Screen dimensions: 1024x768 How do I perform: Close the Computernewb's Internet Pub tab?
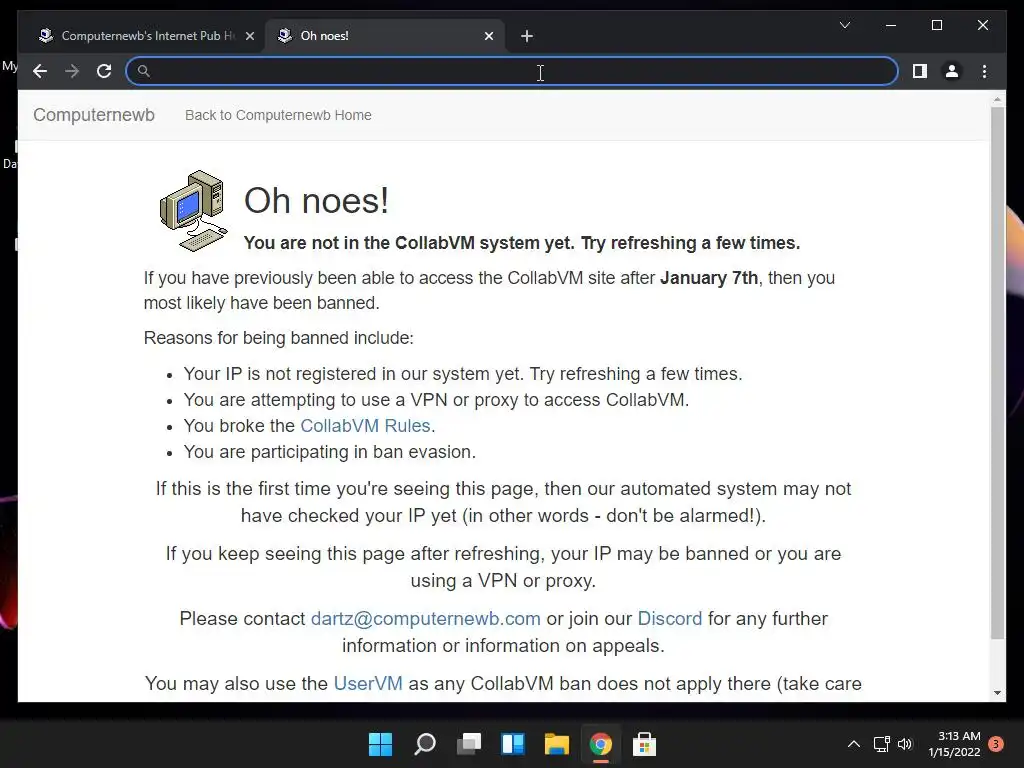[x=249, y=36]
